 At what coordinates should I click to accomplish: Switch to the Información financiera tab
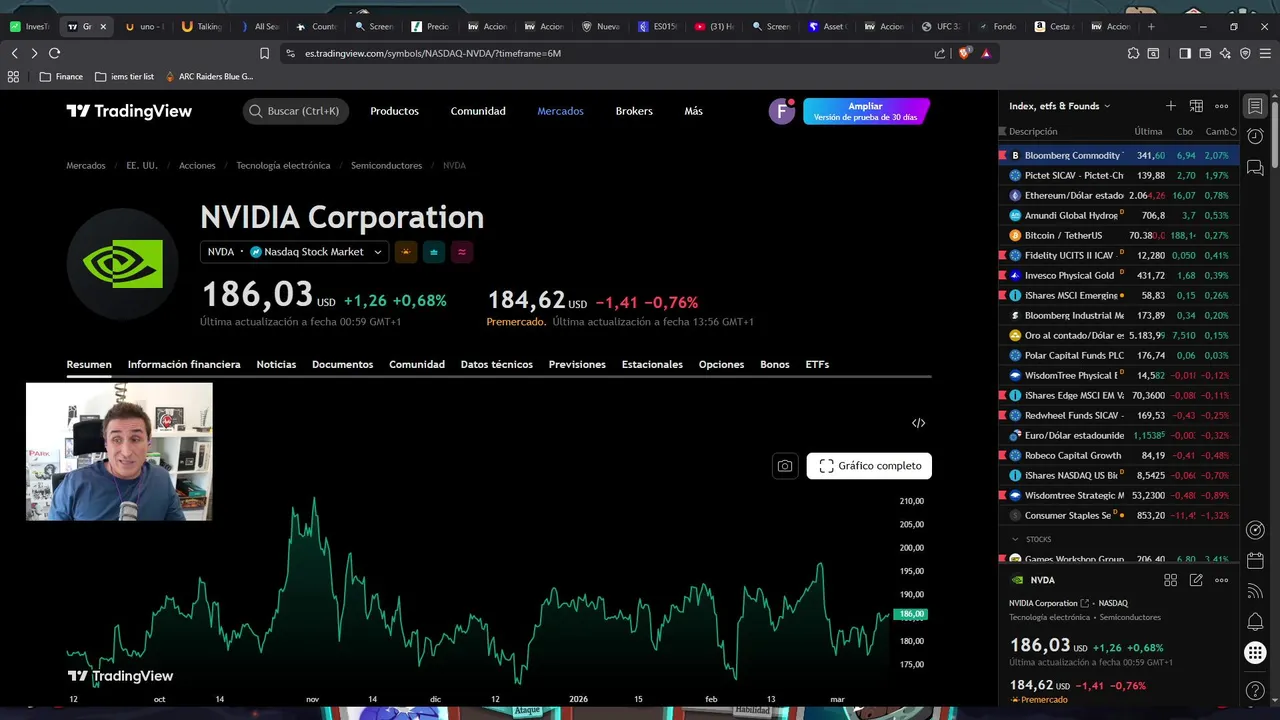point(184,364)
